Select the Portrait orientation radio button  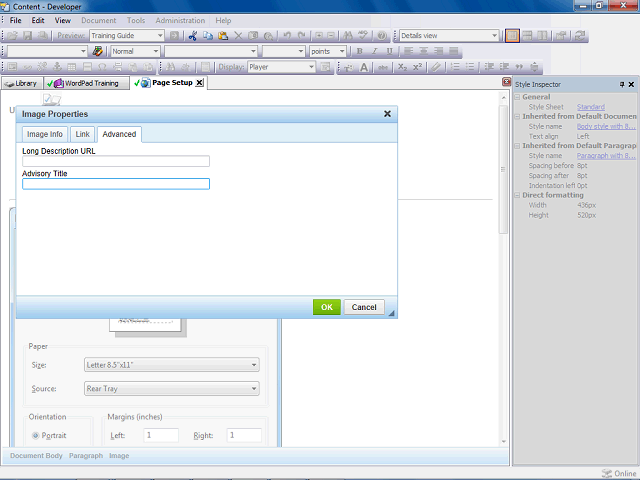click(x=36, y=436)
